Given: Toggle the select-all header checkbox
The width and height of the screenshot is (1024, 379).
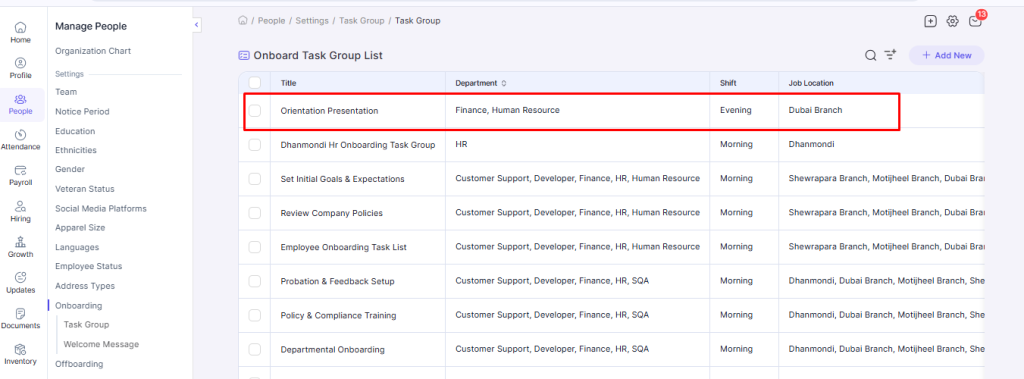Looking at the screenshot, I should tap(255, 82).
